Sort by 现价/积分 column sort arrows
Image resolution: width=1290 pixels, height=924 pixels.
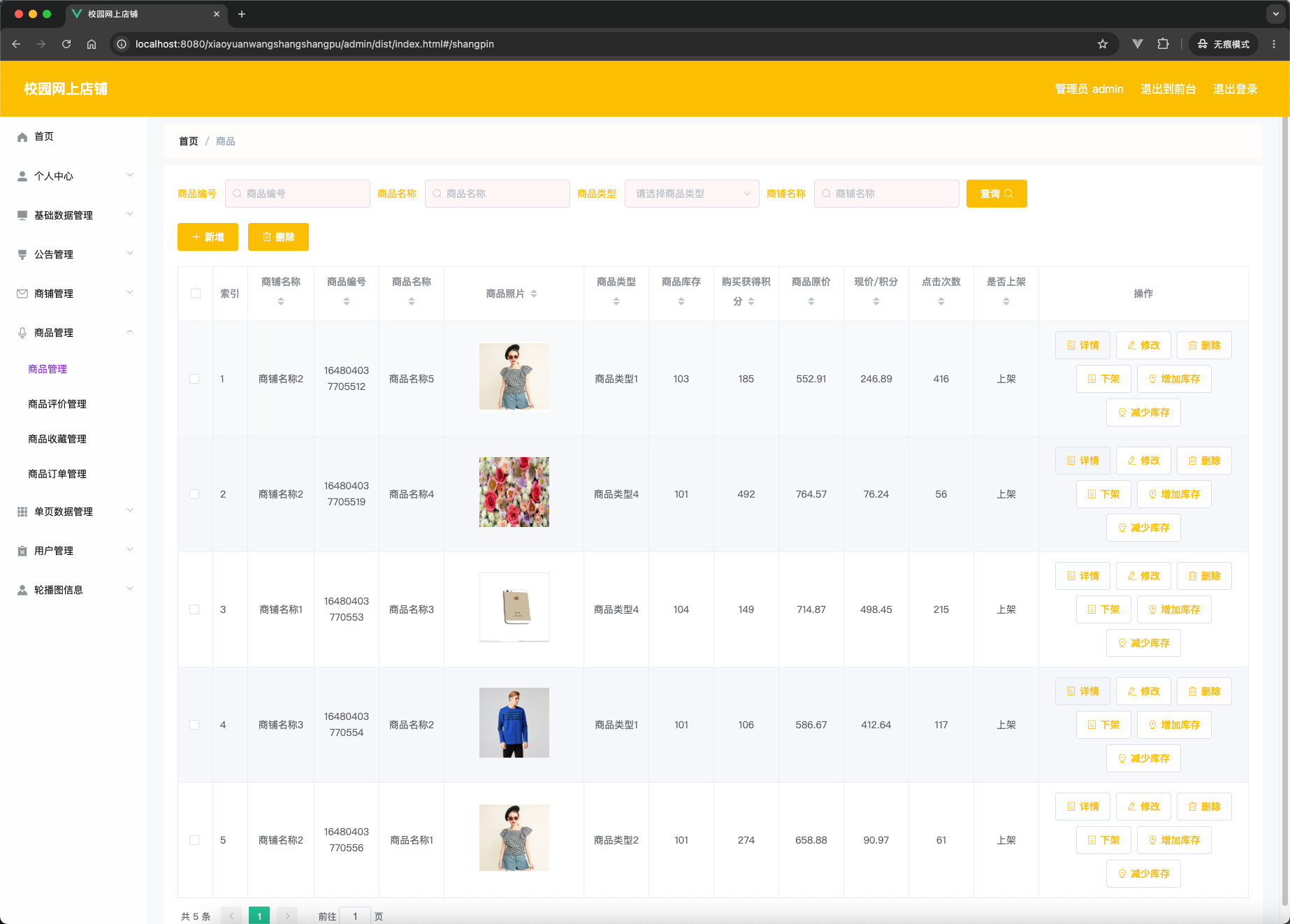(x=876, y=301)
